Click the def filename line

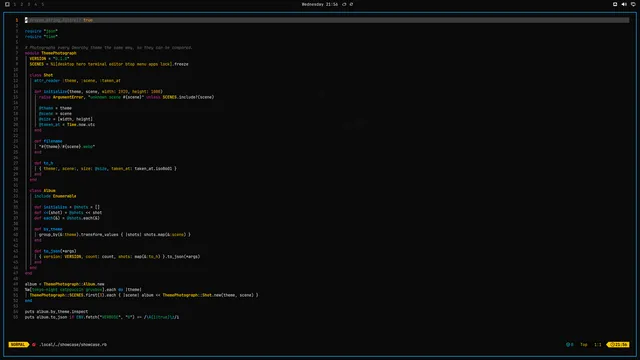(x=48, y=141)
